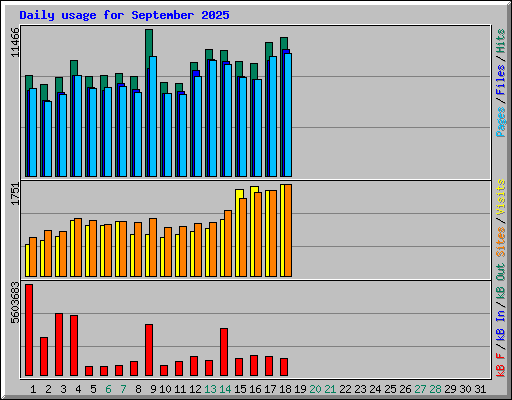The image size is (512, 400).
Task: Click the blue 'Files' legend label
Action: [x=501, y=80]
